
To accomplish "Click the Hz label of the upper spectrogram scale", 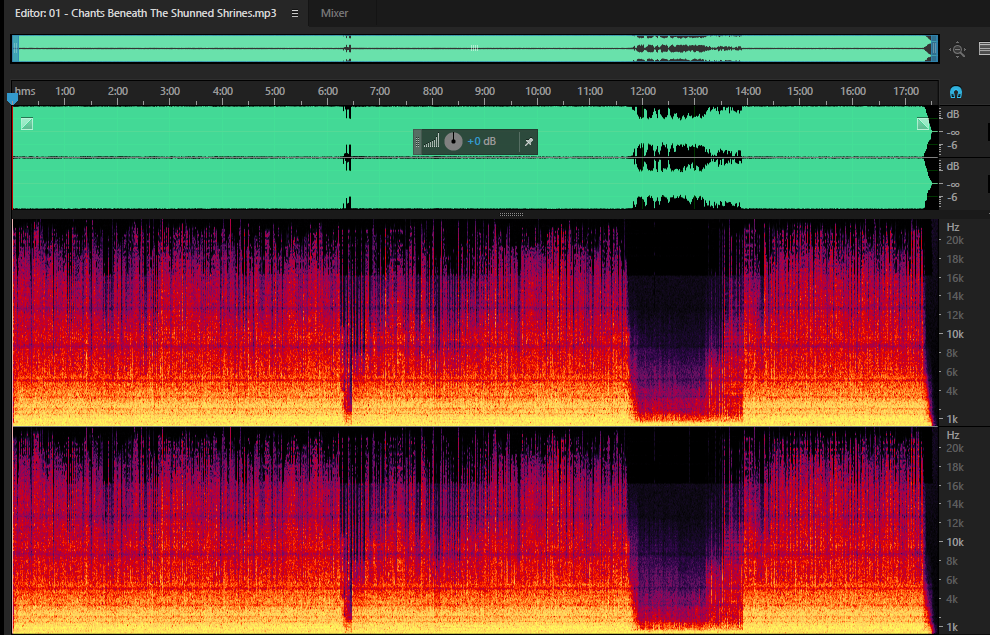I will [x=953, y=227].
